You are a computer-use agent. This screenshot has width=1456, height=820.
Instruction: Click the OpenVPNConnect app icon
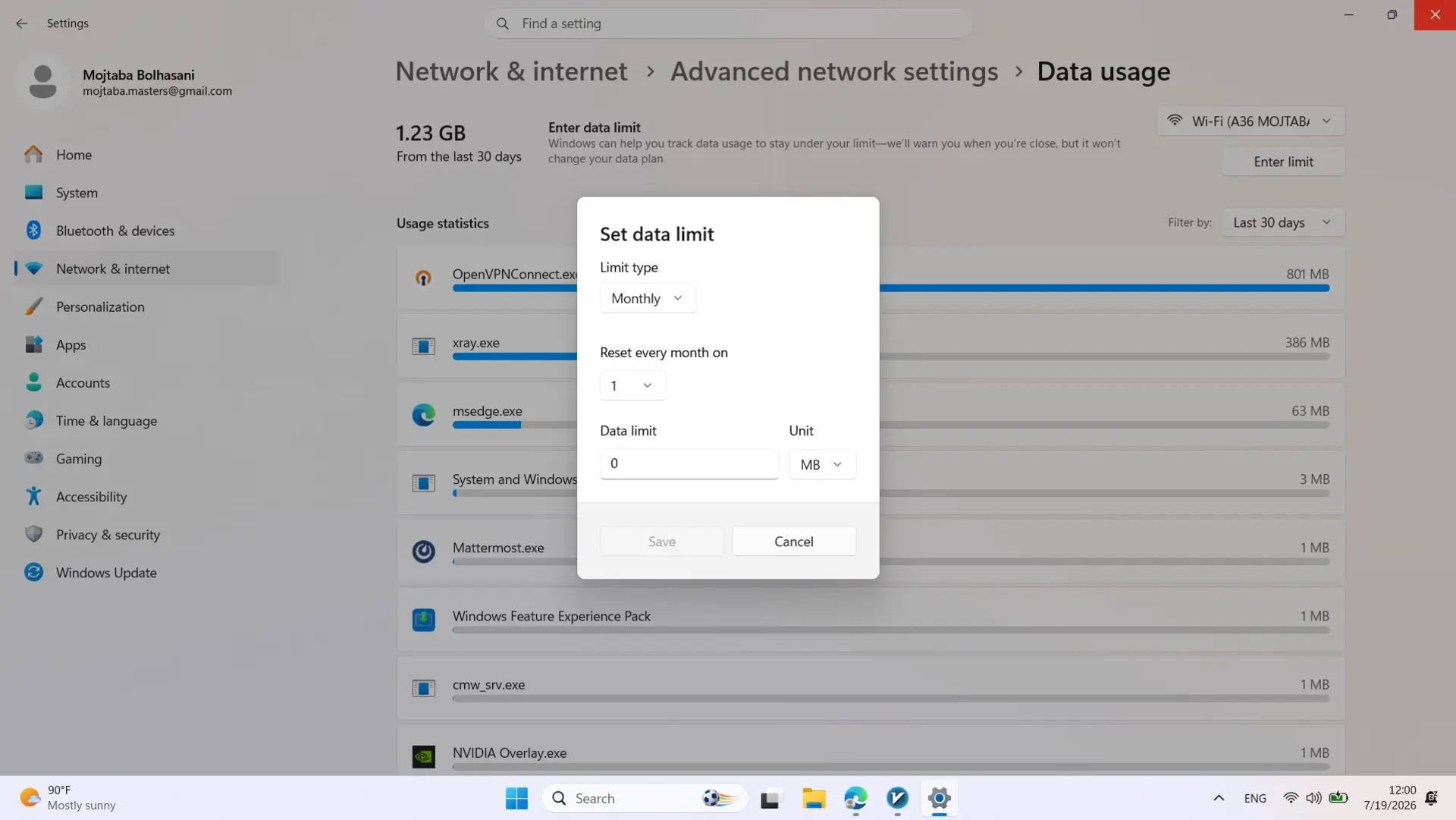tap(423, 278)
